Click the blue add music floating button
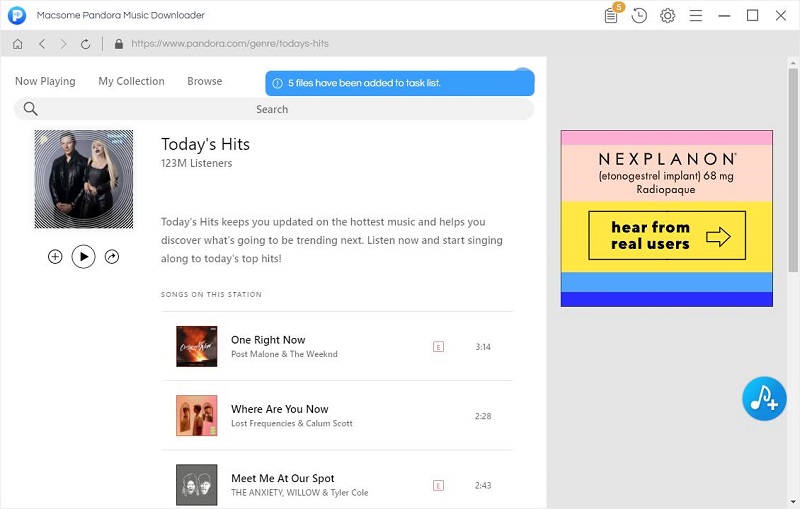The height and width of the screenshot is (509, 800). point(764,398)
